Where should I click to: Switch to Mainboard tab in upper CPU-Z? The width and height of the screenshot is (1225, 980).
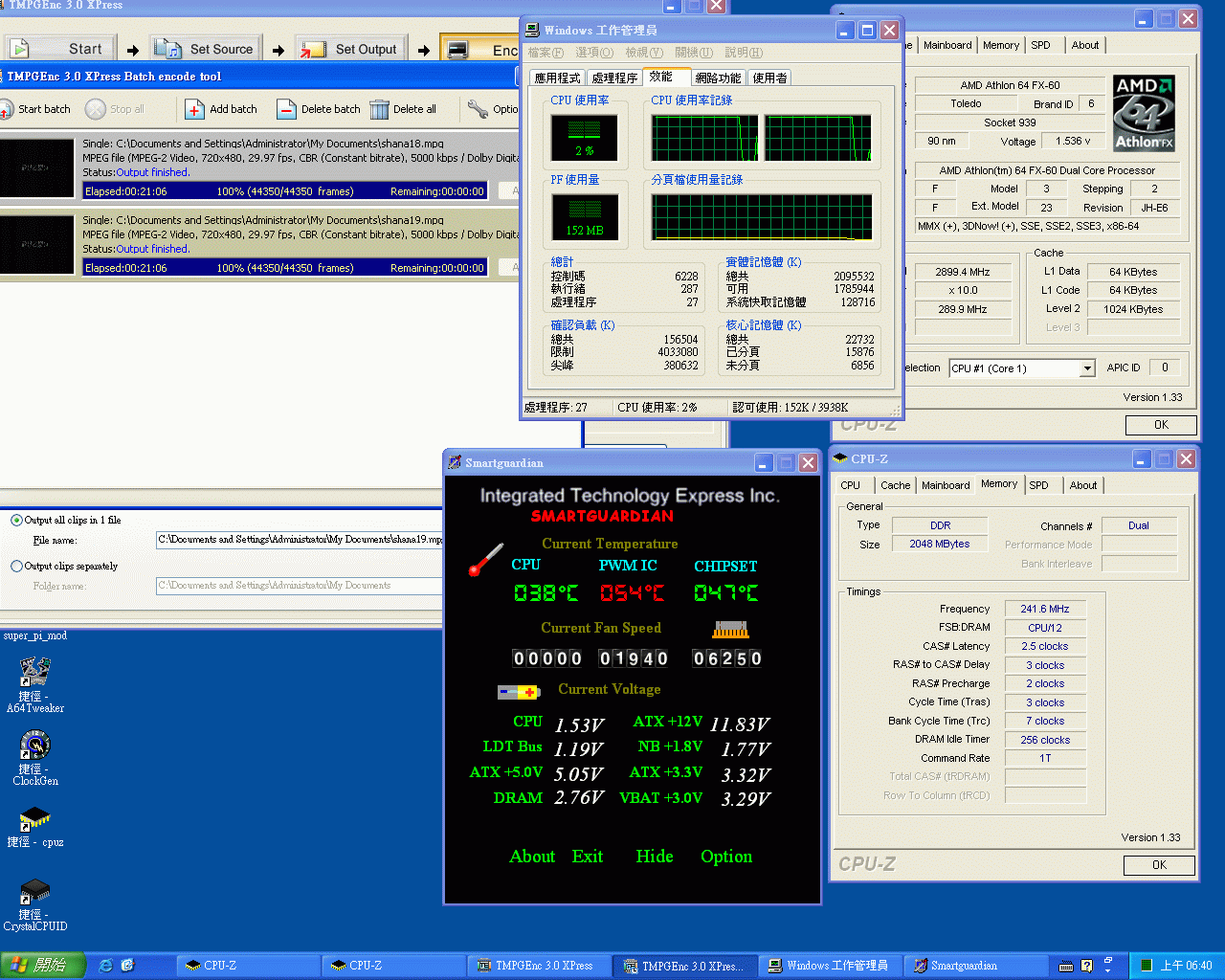click(x=947, y=45)
